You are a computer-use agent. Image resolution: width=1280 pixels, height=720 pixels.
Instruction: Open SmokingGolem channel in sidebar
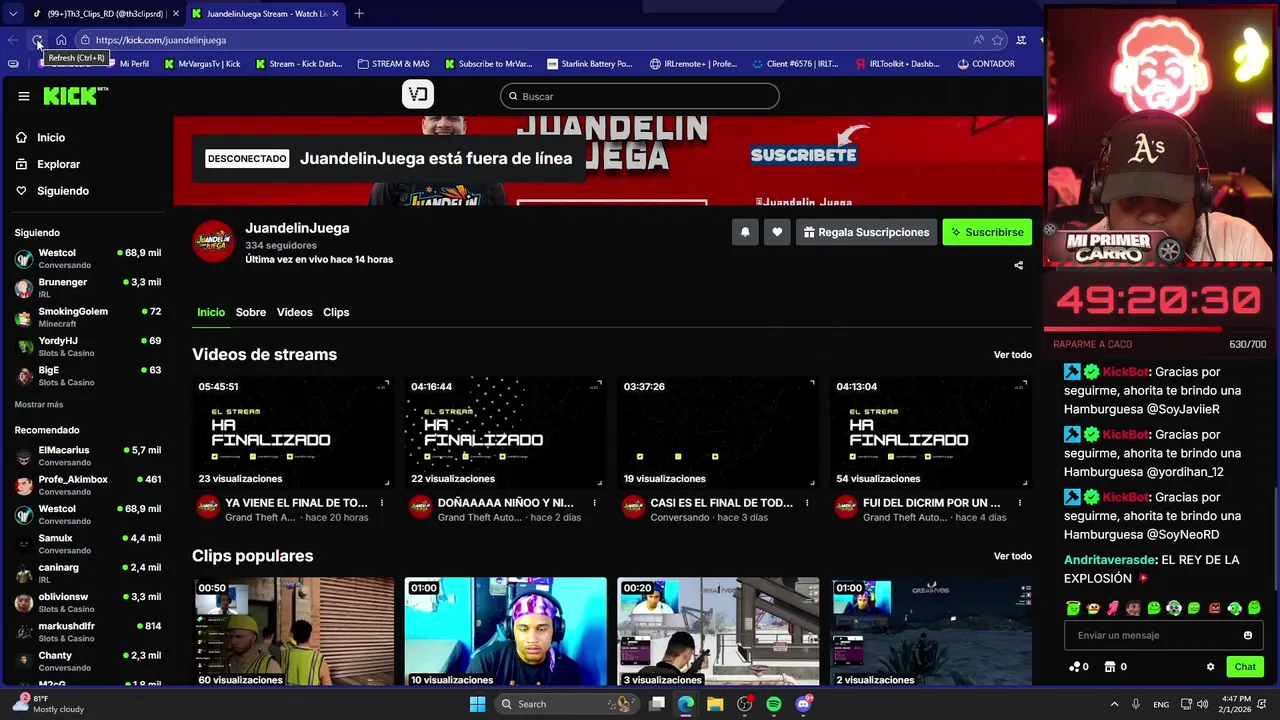88,317
